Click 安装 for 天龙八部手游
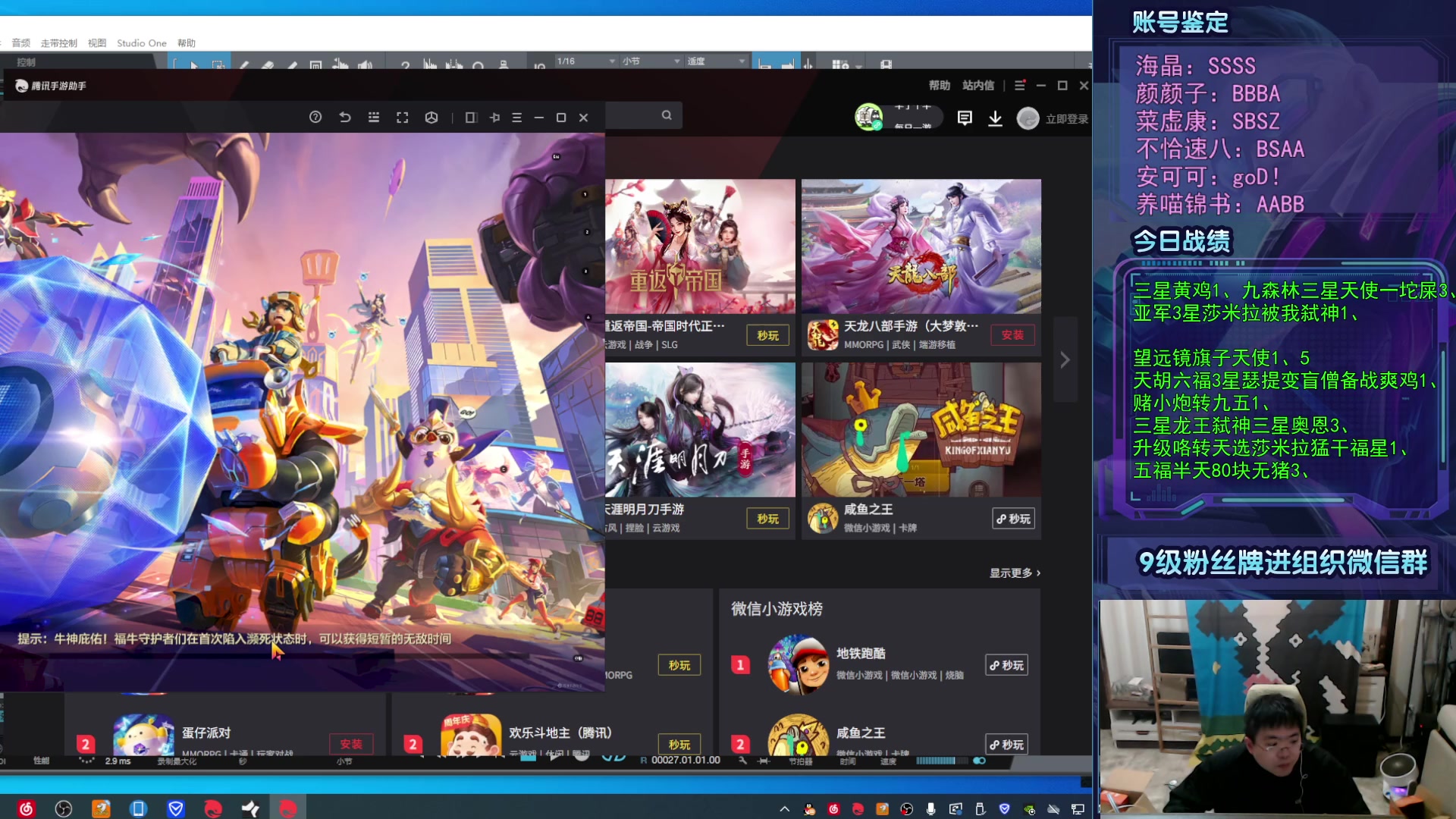Image resolution: width=1456 pixels, height=819 pixels. pyautogui.click(x=1012, y=335)
